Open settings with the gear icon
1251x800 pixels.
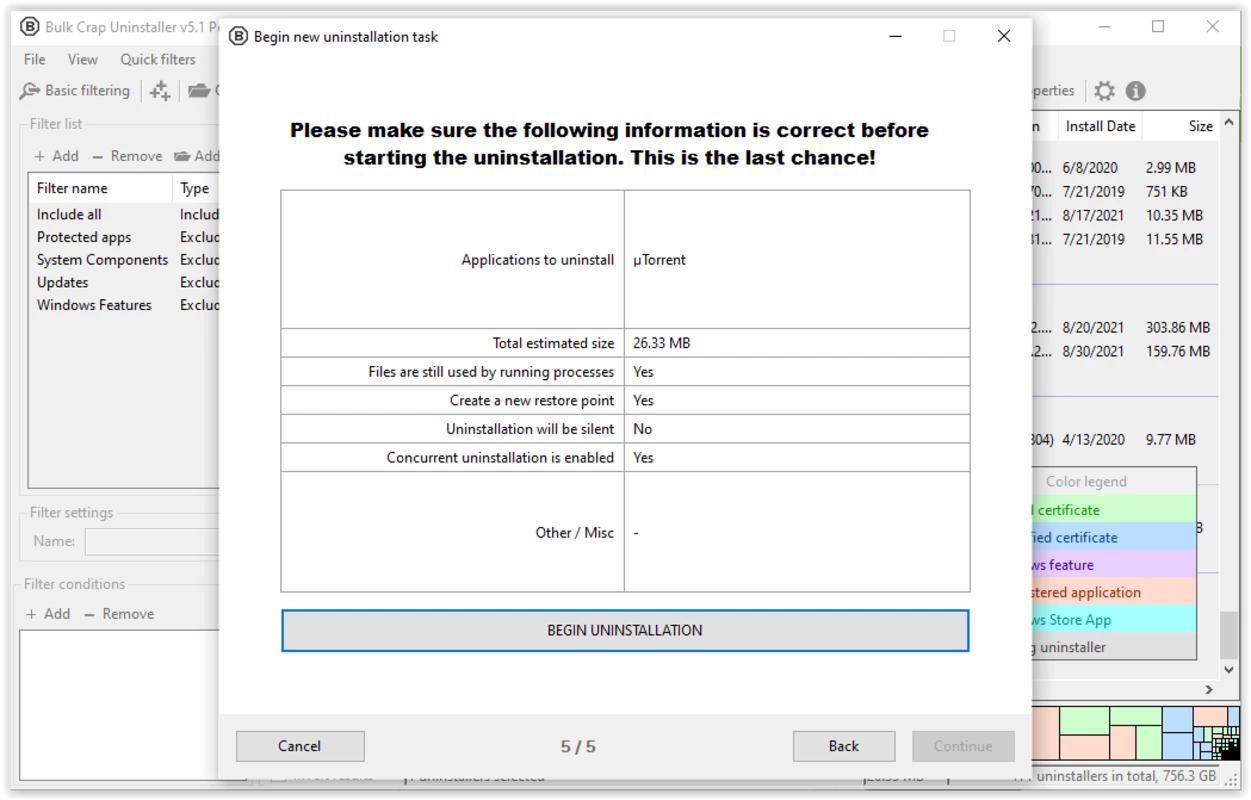(1104, 91)
